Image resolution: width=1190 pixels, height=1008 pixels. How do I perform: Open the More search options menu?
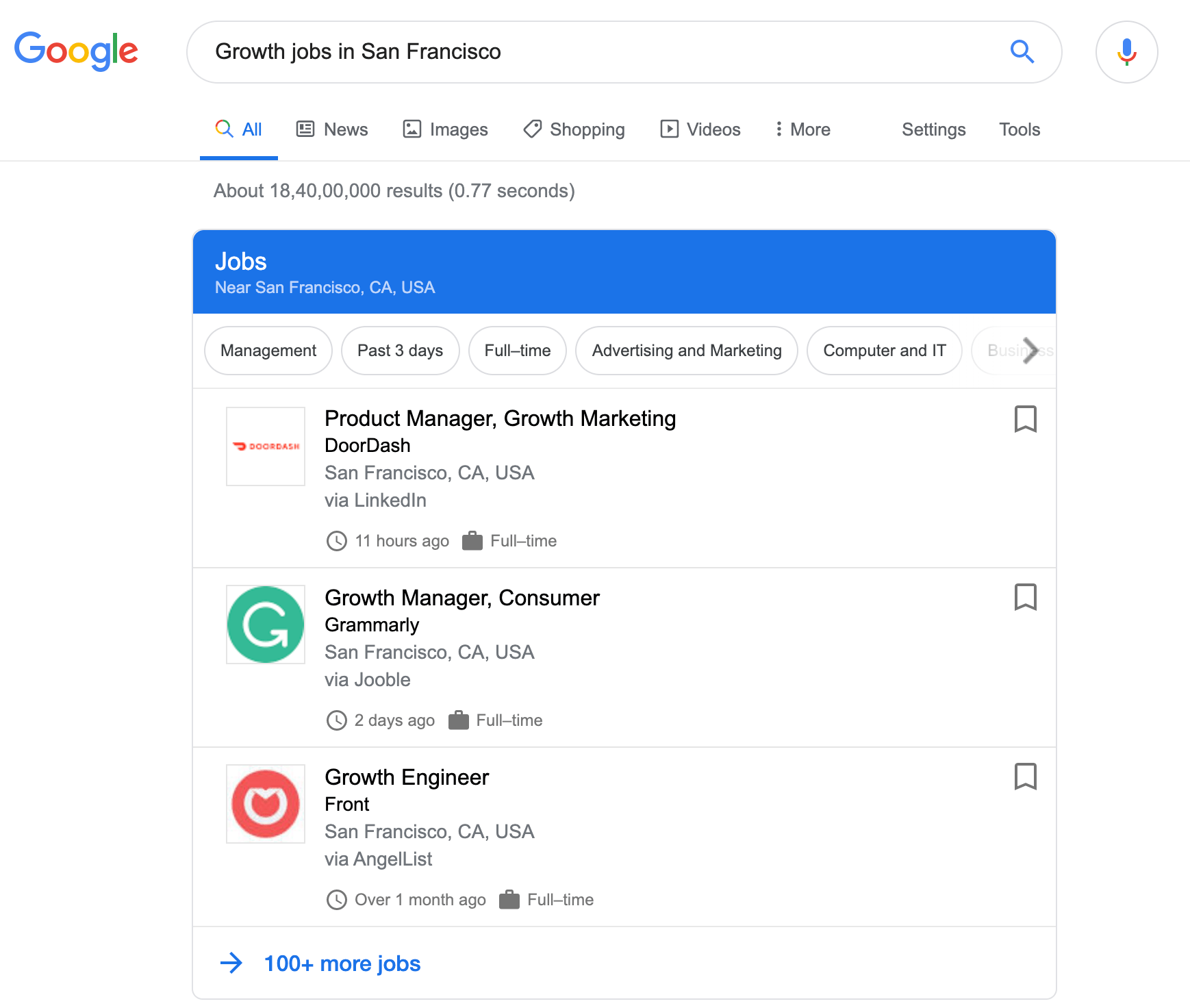(x=802, y=129)
